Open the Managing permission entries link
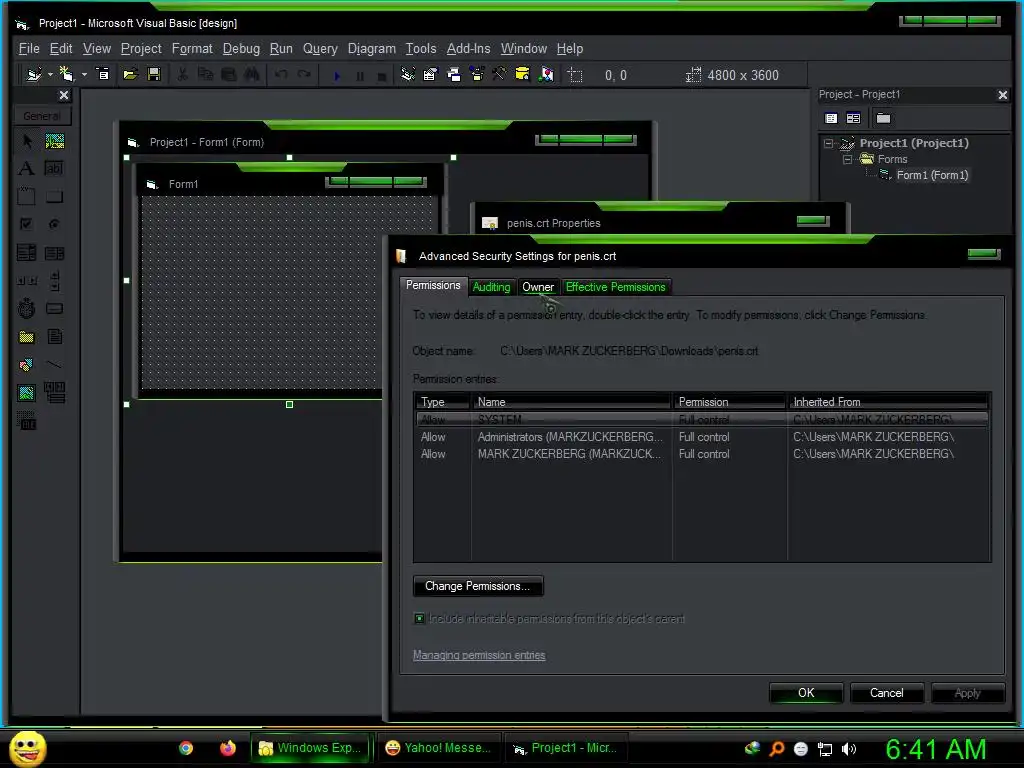The image size is (1024, 768). 479,655
